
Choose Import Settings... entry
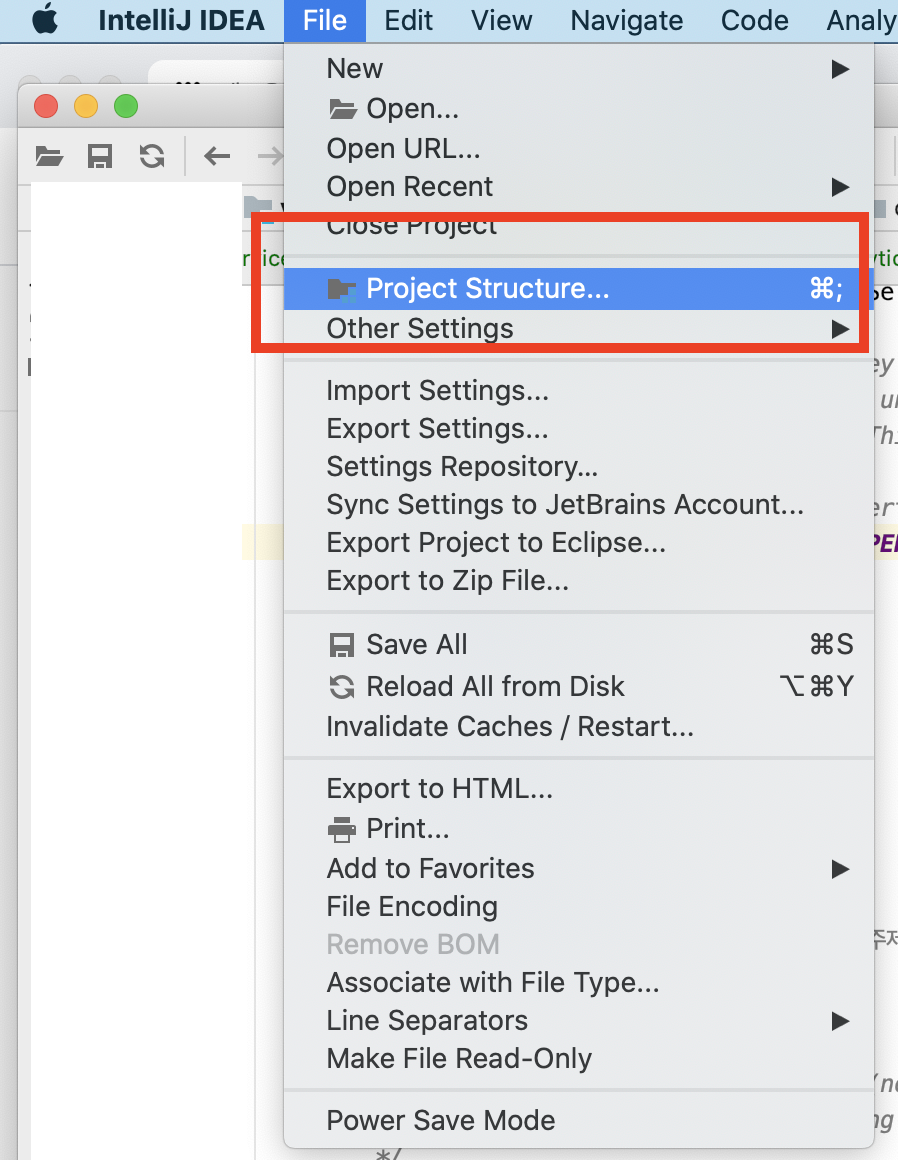coord(578,391)
